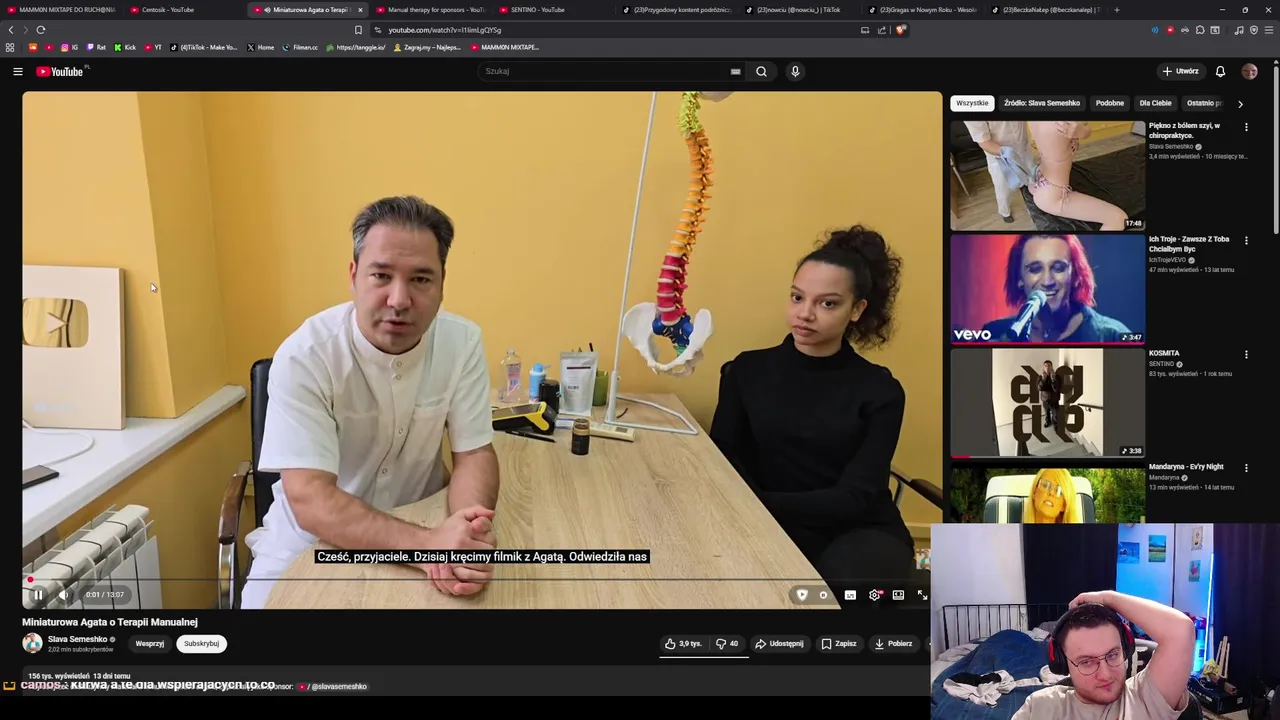Pause the video playback
This screenshot has height=720, width=1280.
38,595
